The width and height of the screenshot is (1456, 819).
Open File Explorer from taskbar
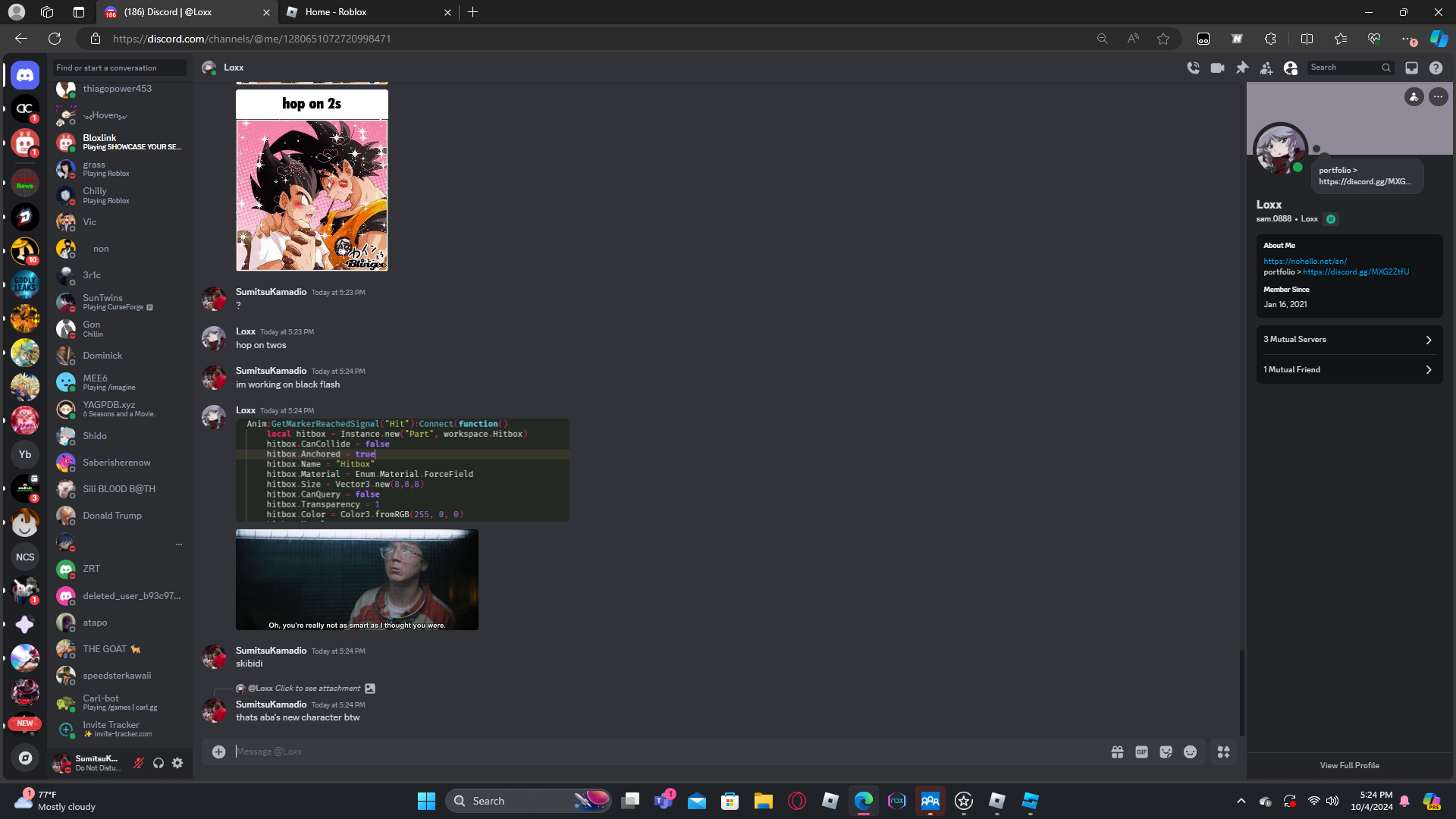click(x=763, y=801)
